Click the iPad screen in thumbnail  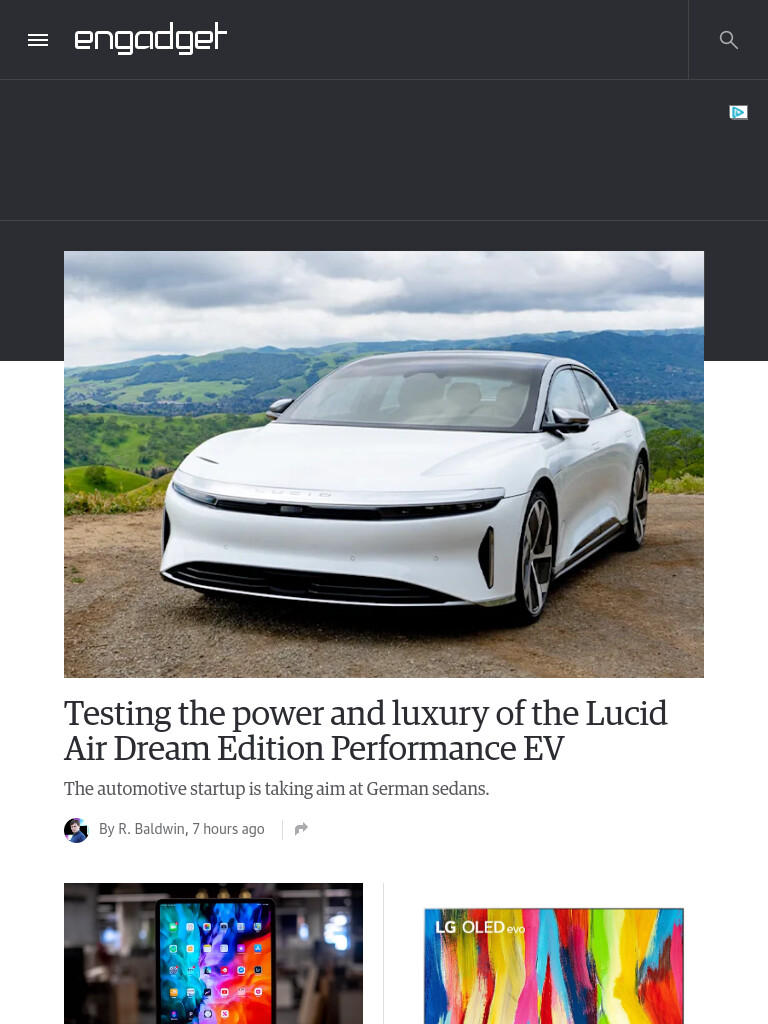tap(215, 961)
